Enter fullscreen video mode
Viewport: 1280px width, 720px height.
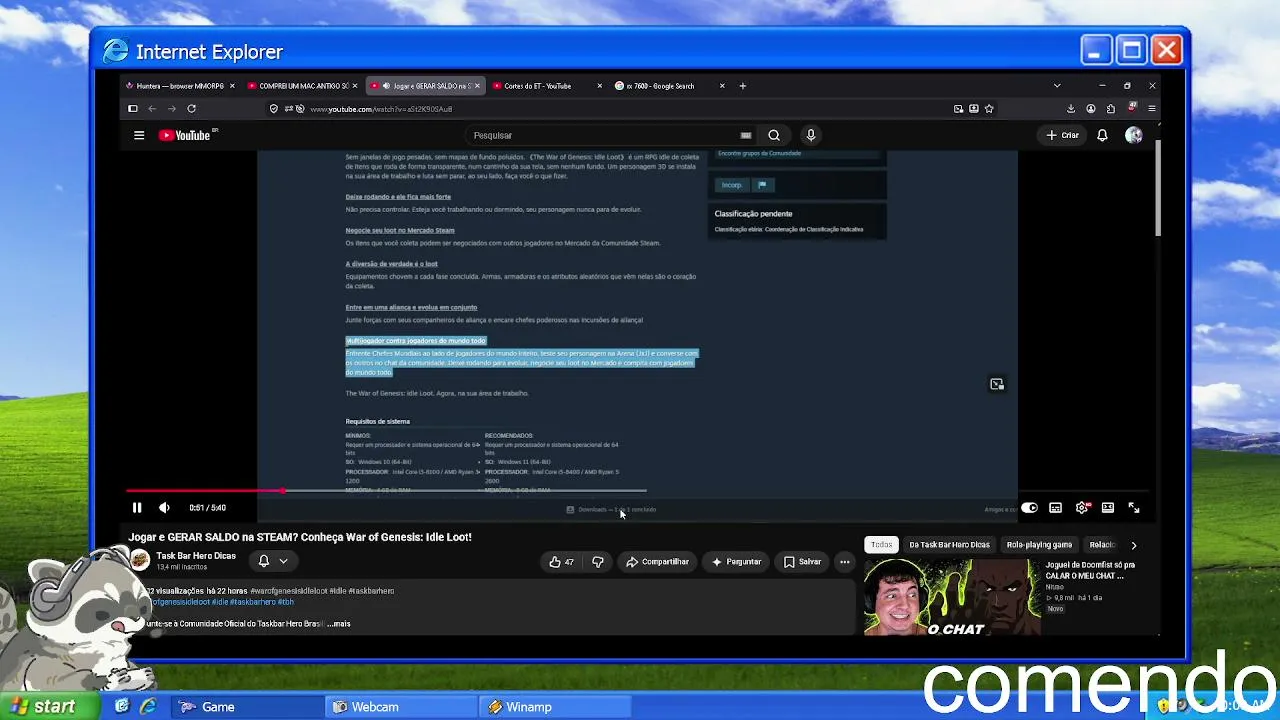tap(1134, 508)
